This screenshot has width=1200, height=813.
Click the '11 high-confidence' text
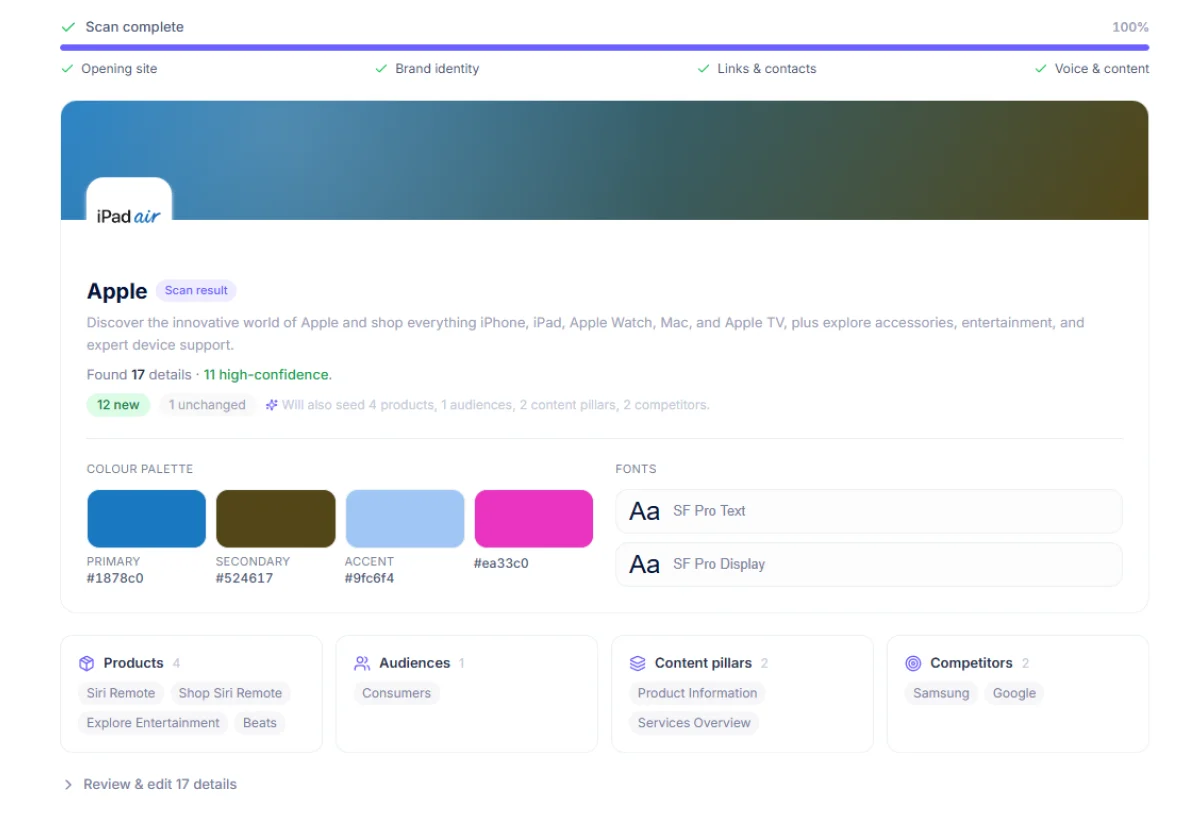pyautogui.click(x=268, y=375)
